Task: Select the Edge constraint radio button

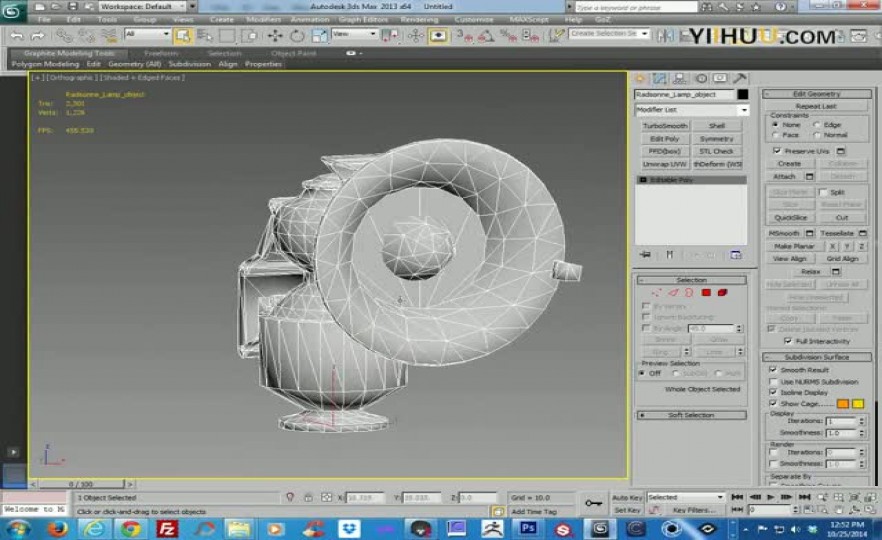Action: (x=817, y=125)
